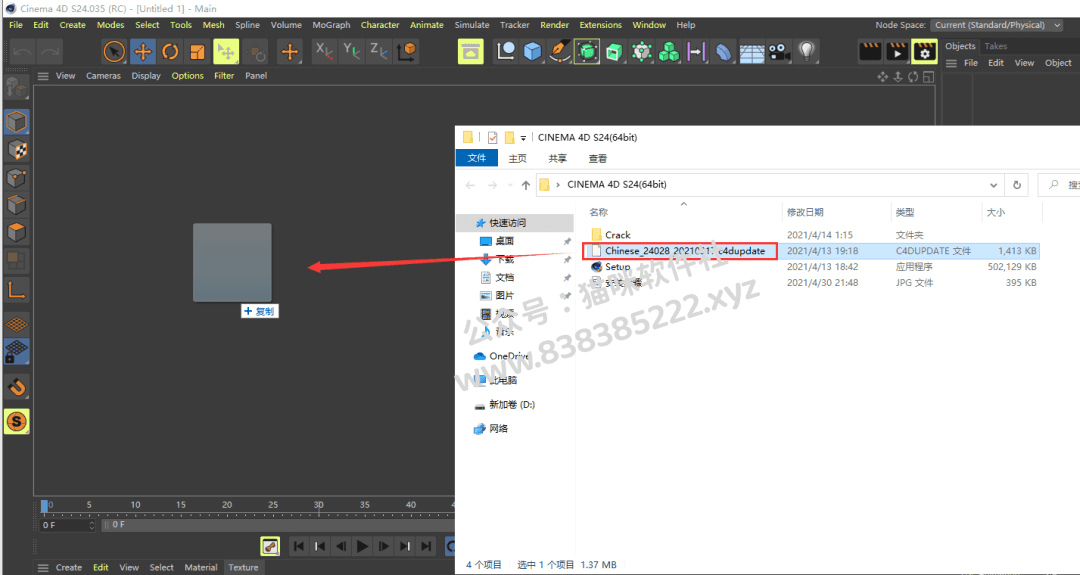Open viewport Cameras menu
This screenshot has width=1080, height=575.
tap(103, 76)
